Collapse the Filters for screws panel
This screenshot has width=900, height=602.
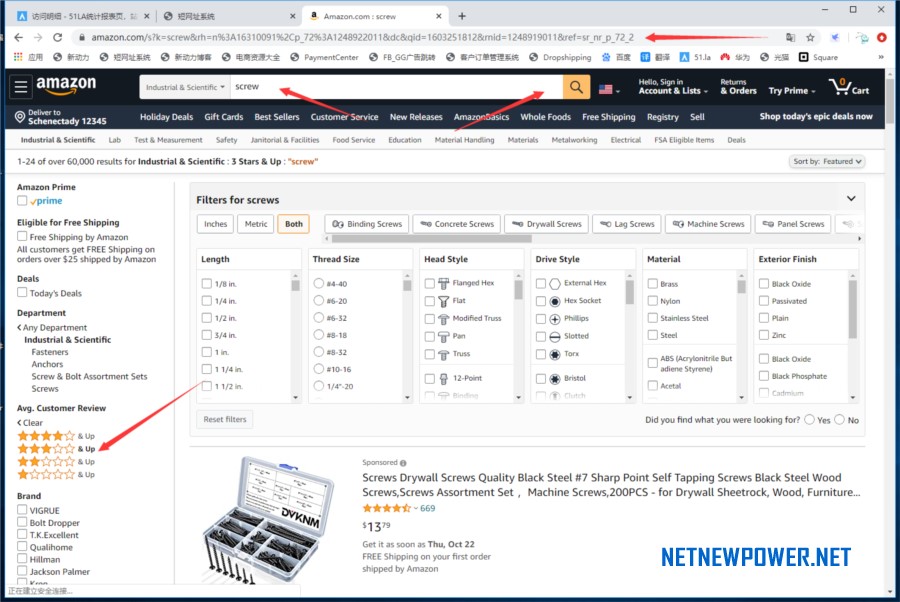pyautogui.click(x=851, y=199)
